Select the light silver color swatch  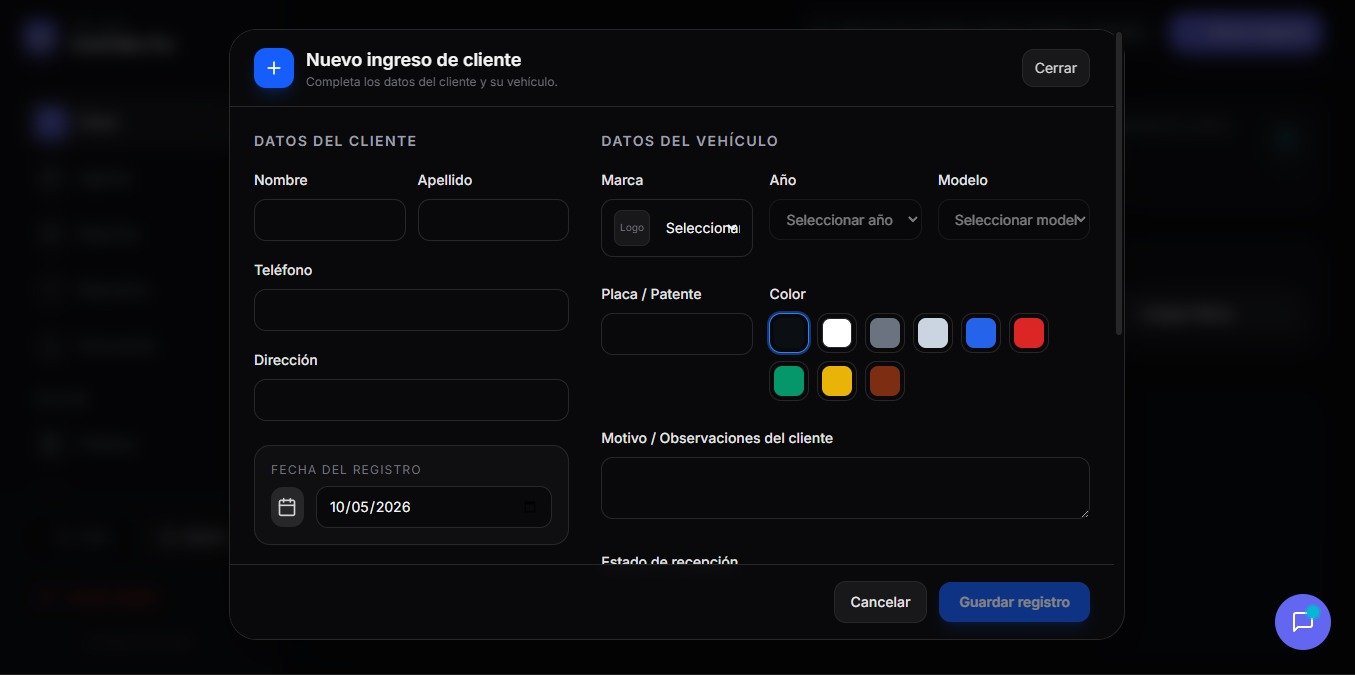click(x=933, y=333)
